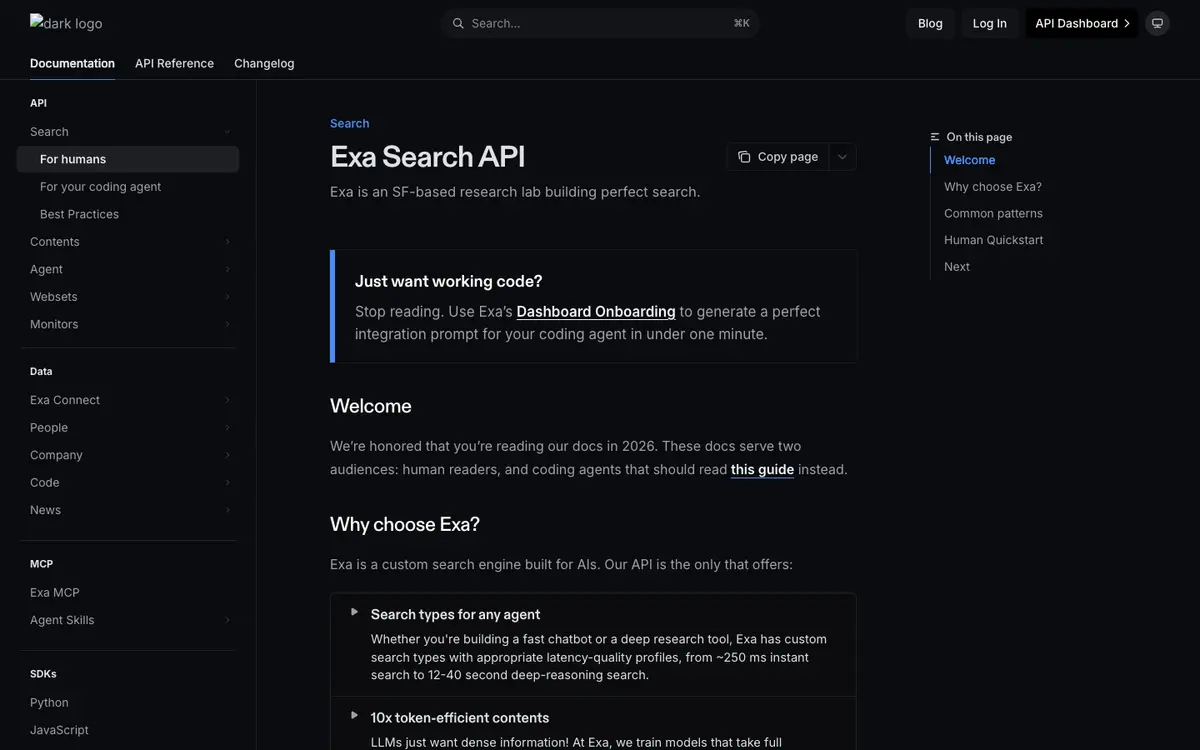Expand the Exa Connect sidebar section

(227, 400)
